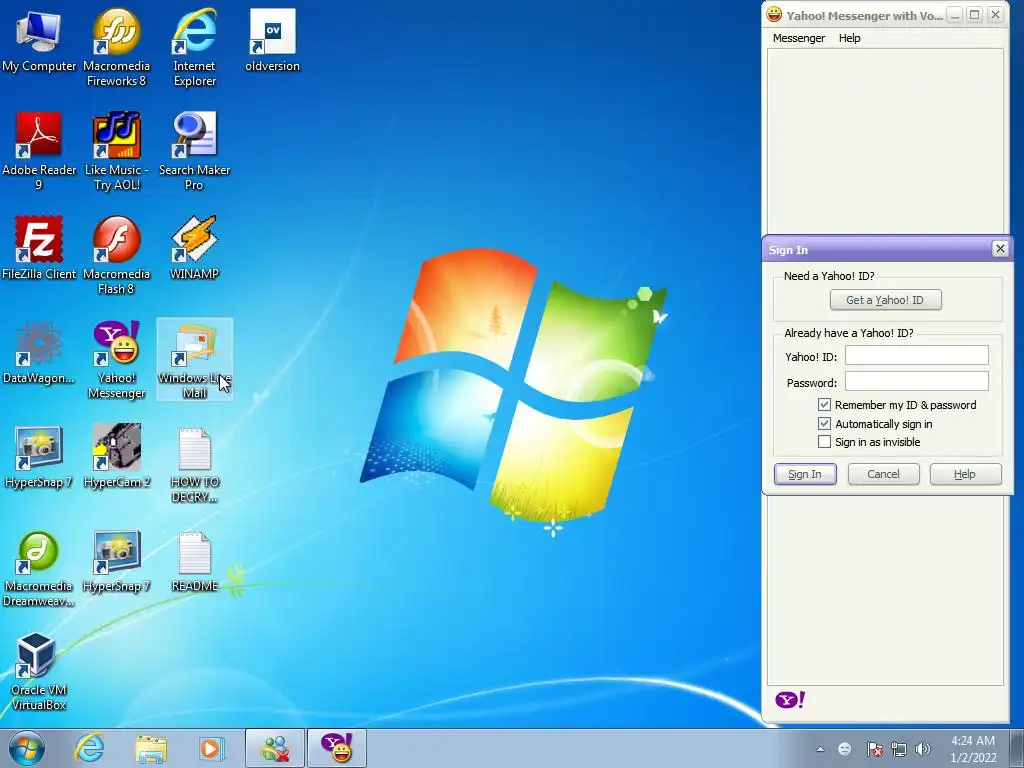Open the volume speaker tray icon
1024x768 pixels.
(x=922, y=749)
